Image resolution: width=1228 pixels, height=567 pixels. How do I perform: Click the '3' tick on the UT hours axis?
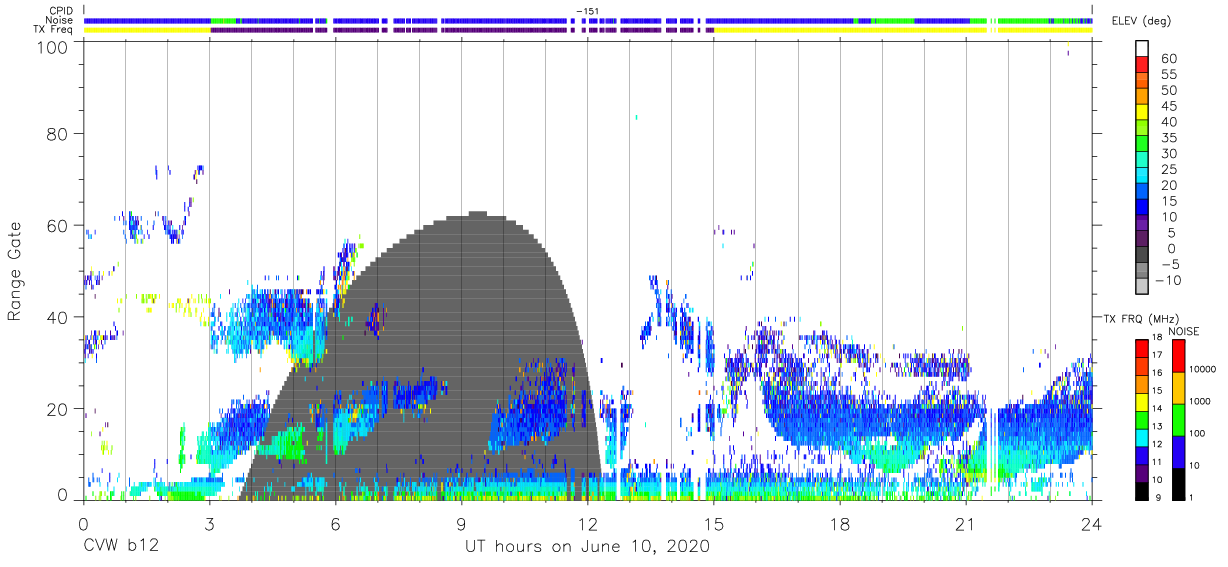(x=209, y=523)
